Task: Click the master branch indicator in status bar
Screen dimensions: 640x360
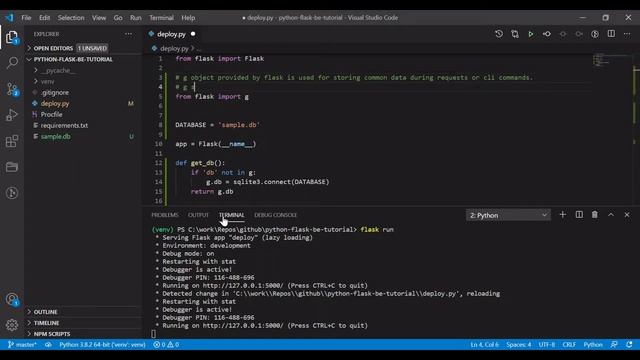Action: click(x=22, y=344)
